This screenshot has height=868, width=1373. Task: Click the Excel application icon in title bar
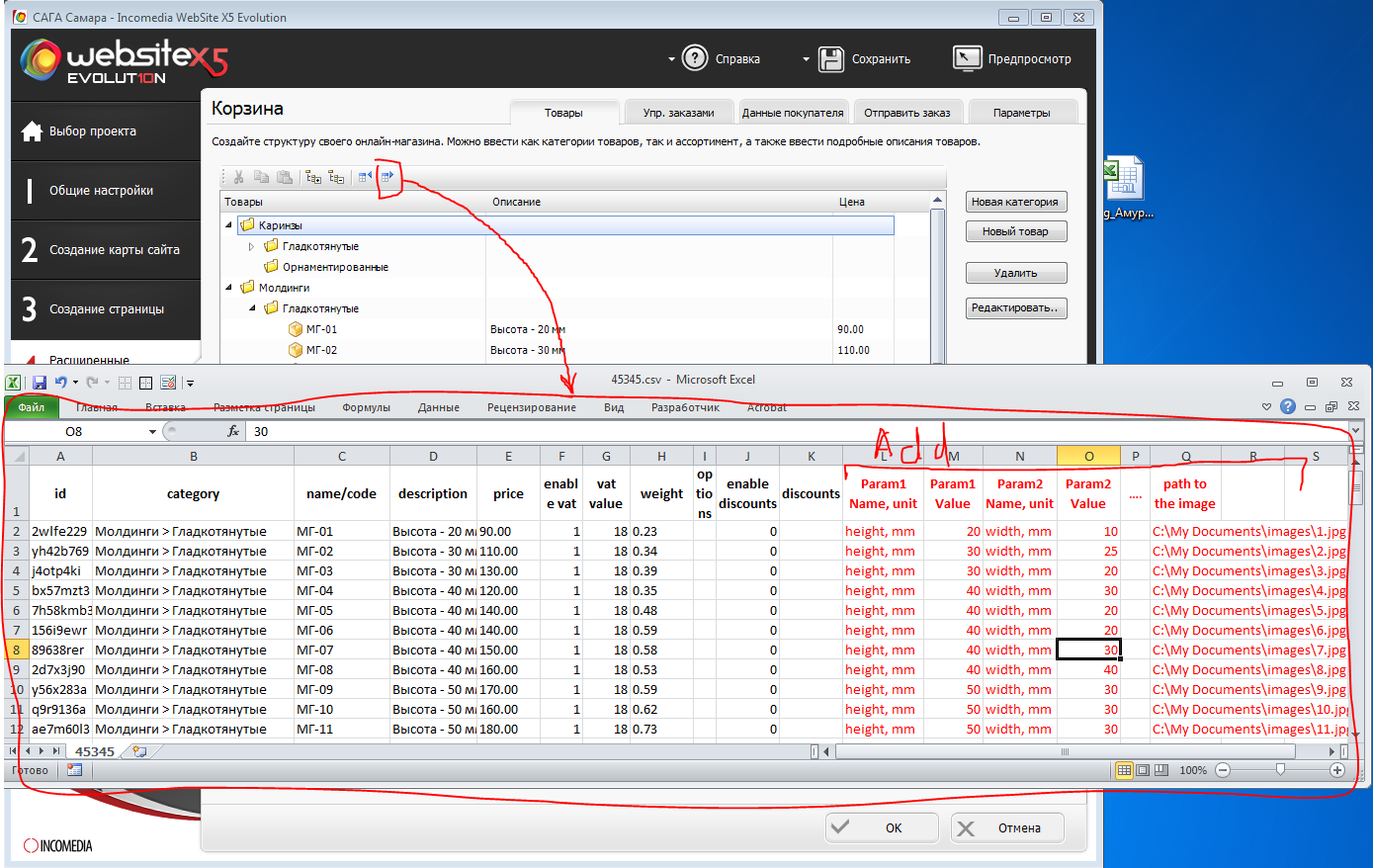click(x=14, y=383)
